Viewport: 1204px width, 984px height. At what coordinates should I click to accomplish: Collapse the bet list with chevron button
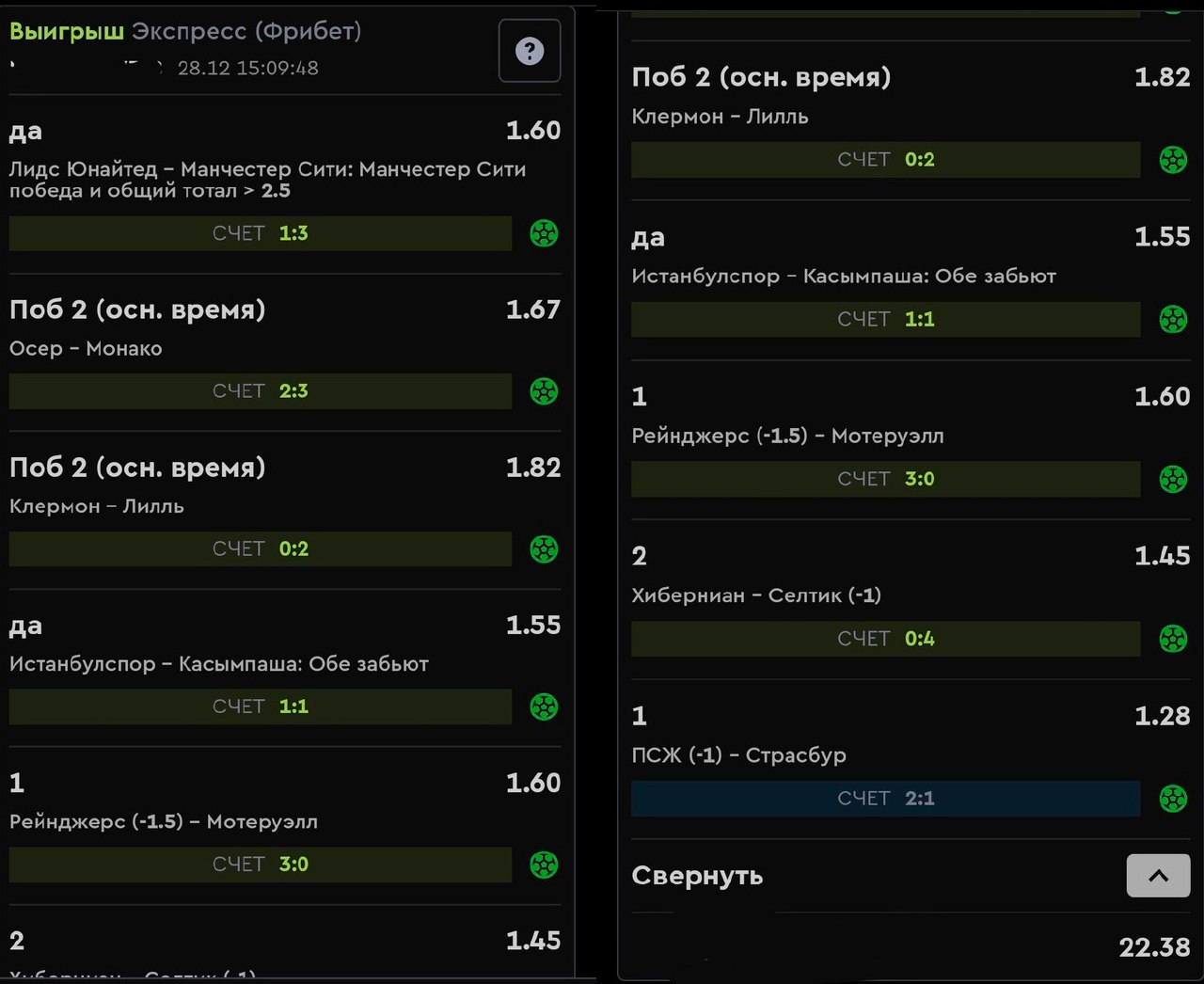click(x=1158, y=876)
